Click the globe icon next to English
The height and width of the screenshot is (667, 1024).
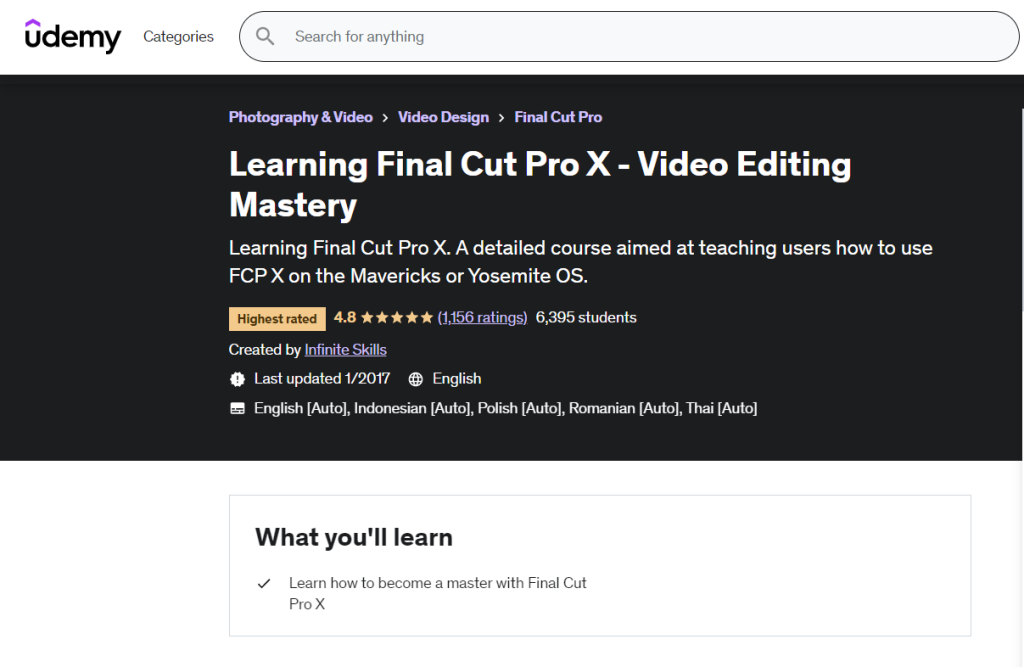tap(416, 379)
